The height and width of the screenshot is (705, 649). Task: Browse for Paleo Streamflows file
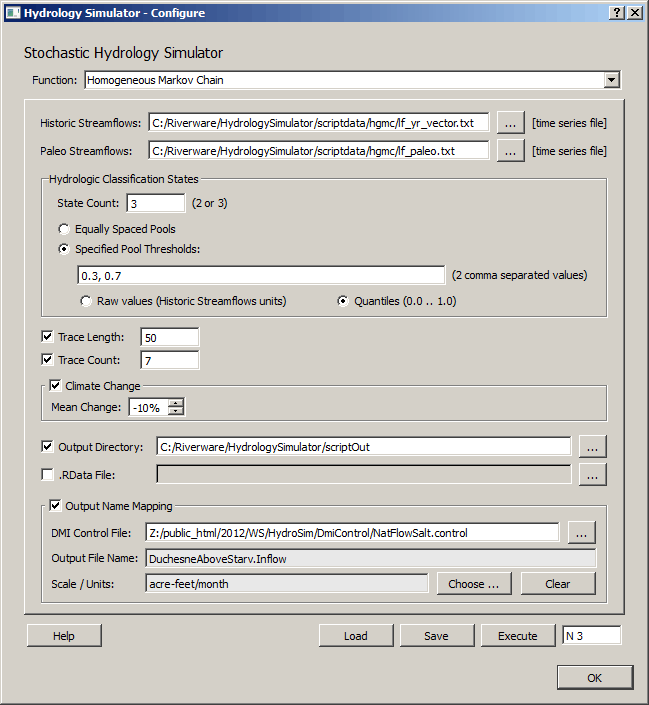(x=510, y=151)
